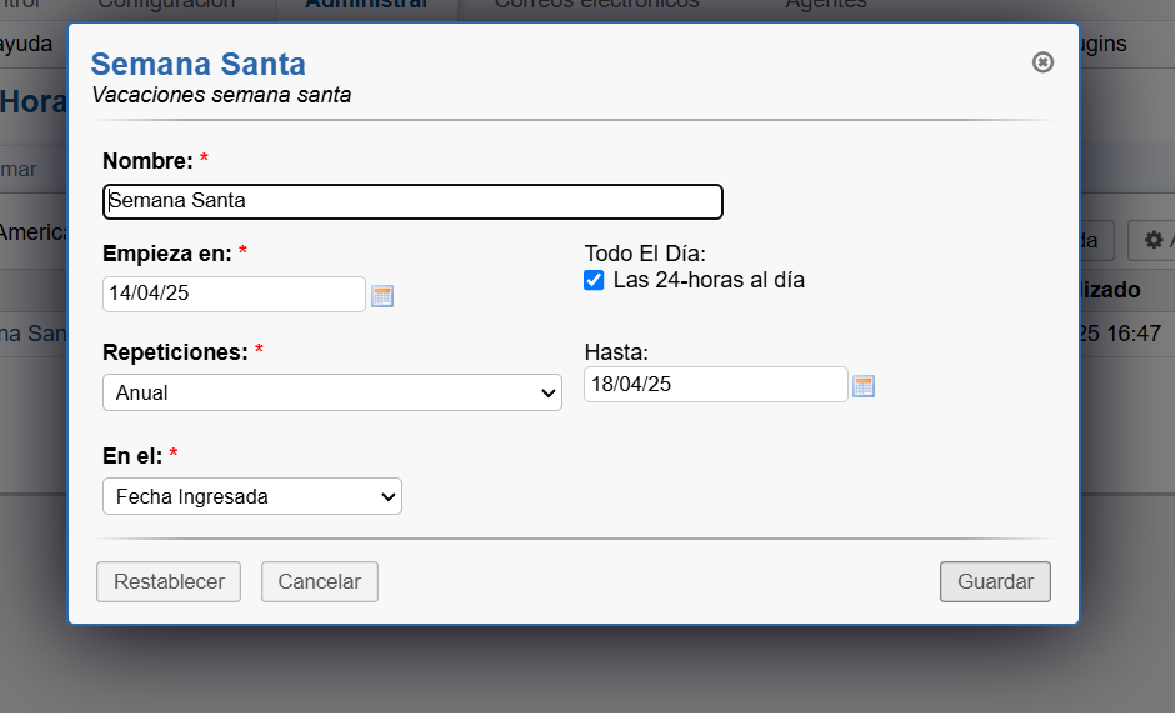The width and height of the screenshot is (1175, 713).
Task: Expand the 'En el' Fecha Ingresada dropdown
Action: tap(252, 497)
